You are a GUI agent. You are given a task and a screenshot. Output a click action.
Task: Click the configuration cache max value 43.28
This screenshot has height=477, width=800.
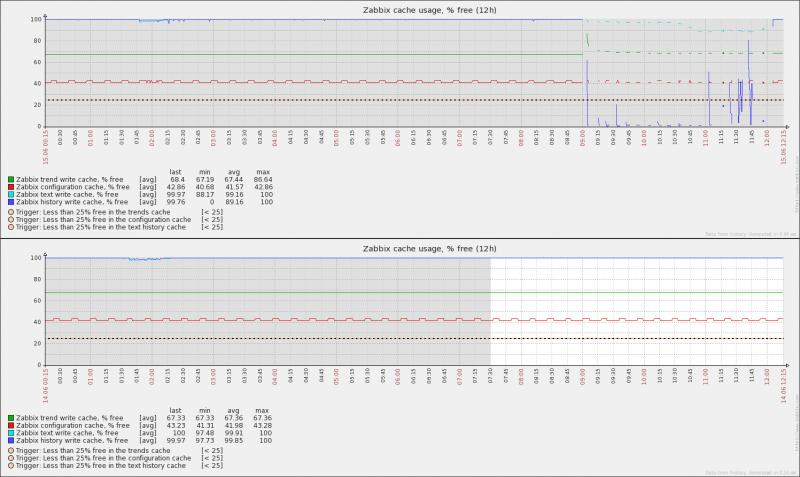point(262,425)
